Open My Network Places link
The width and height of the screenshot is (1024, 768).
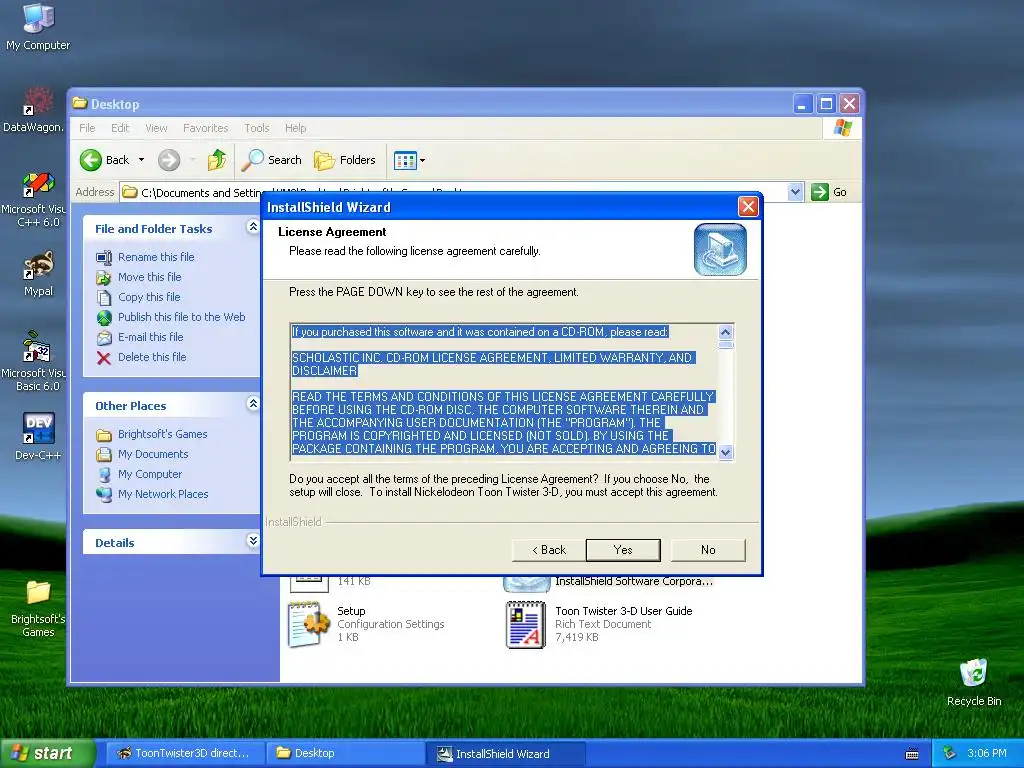click(x=163, y=494)
